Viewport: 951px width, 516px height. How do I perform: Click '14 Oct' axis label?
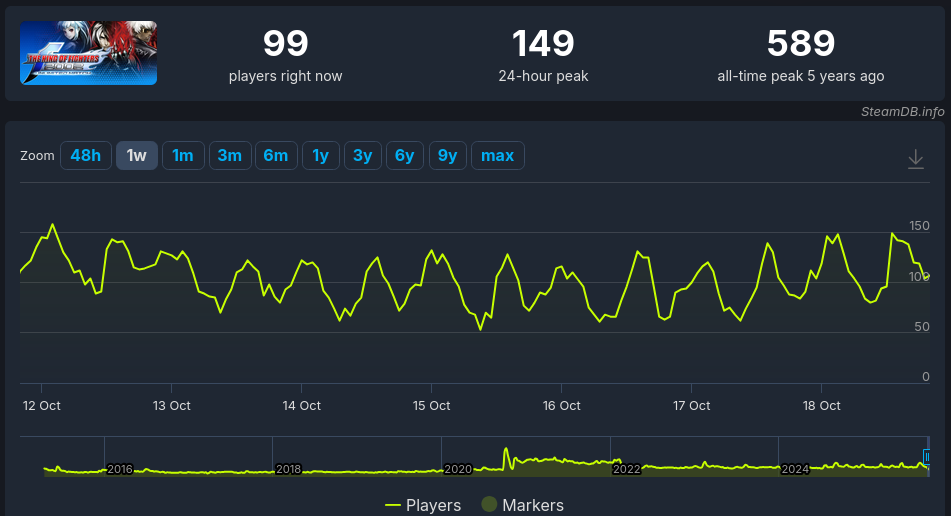301,406
